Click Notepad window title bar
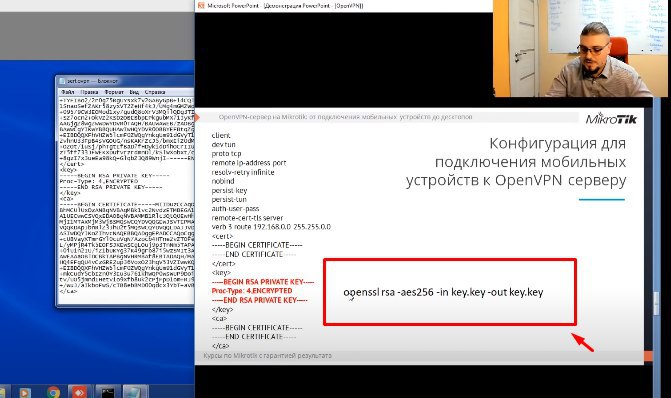This screenshot has height=398, width=671. pyautogui.click(x=125, y=81)
